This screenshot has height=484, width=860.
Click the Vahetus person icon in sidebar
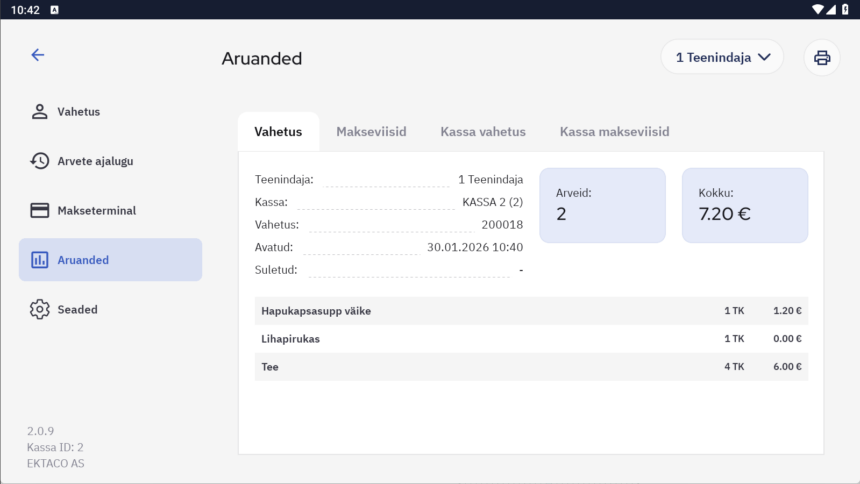coord(40,111)
